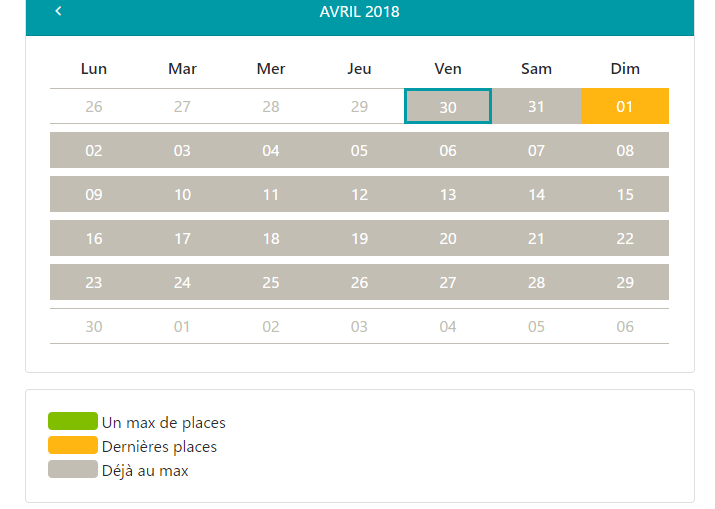Screen dimensions: 715x509
Task: Choose Friday 20 April
Action: click(x=448, y=238)
